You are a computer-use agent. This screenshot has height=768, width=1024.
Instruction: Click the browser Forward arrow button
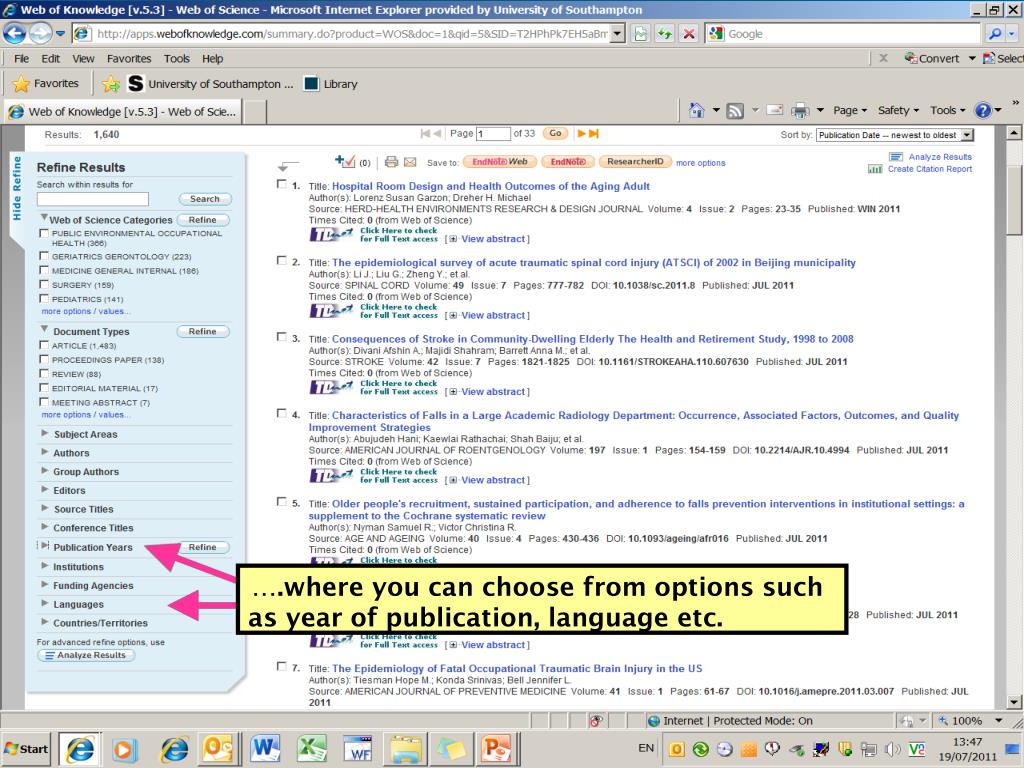click(40, 33)
